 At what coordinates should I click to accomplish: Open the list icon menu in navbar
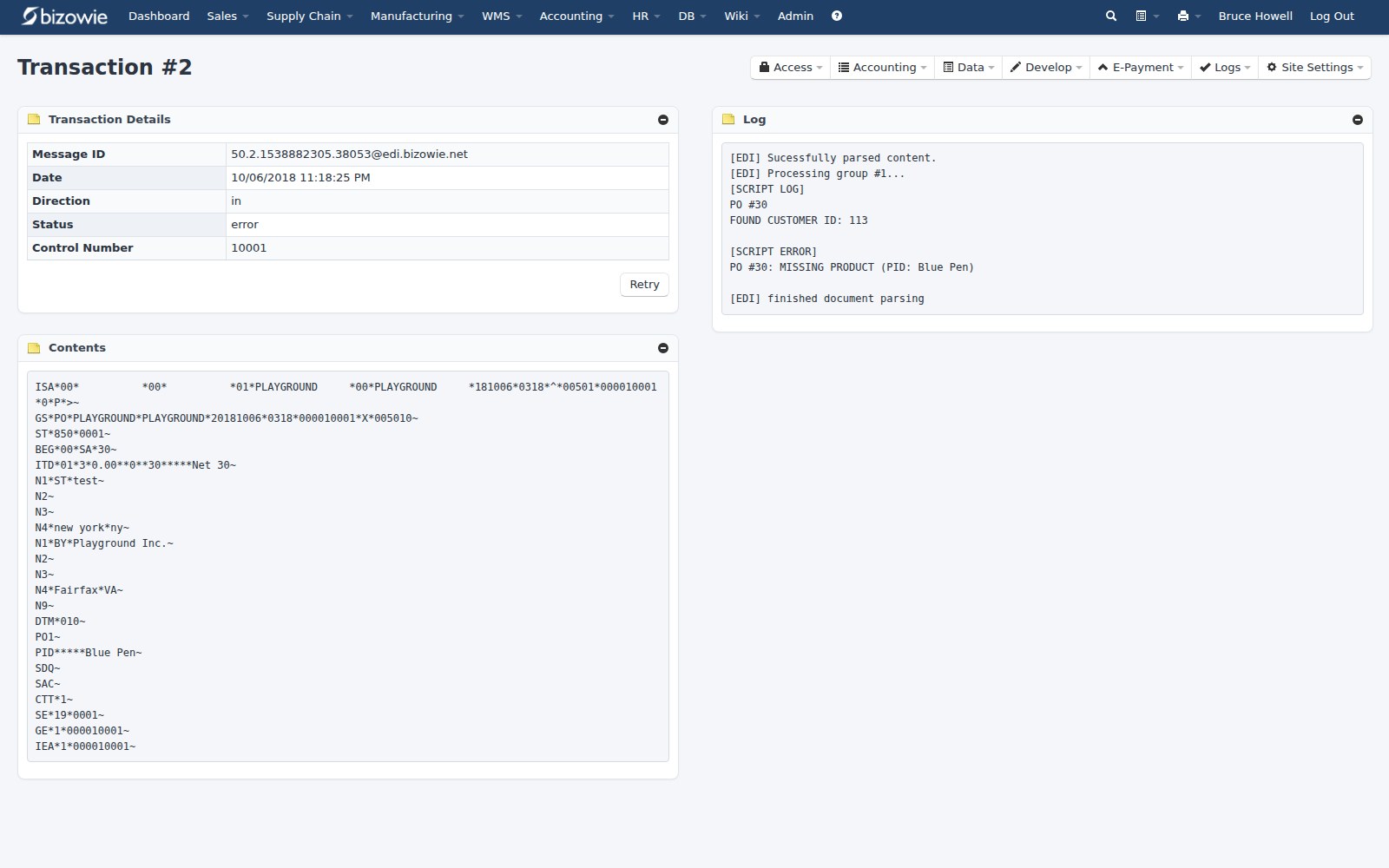tap(1147, 16)
